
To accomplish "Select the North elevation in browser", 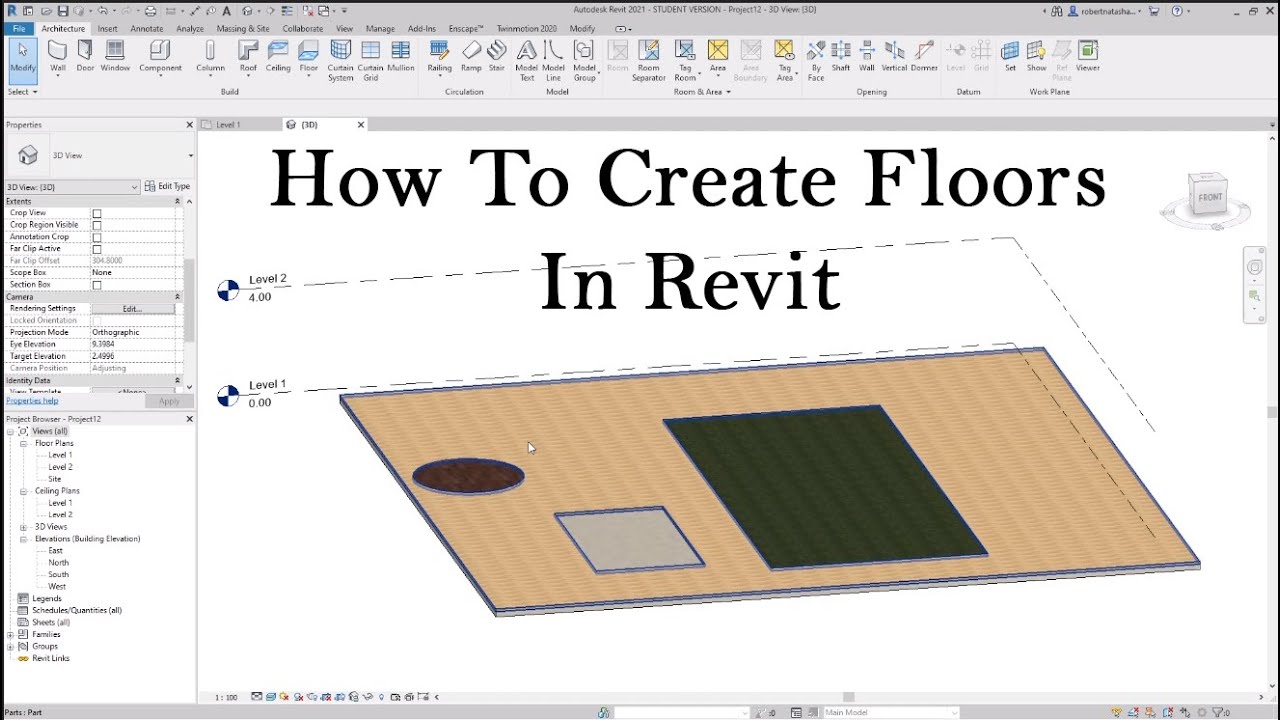I will coord(59,563).
